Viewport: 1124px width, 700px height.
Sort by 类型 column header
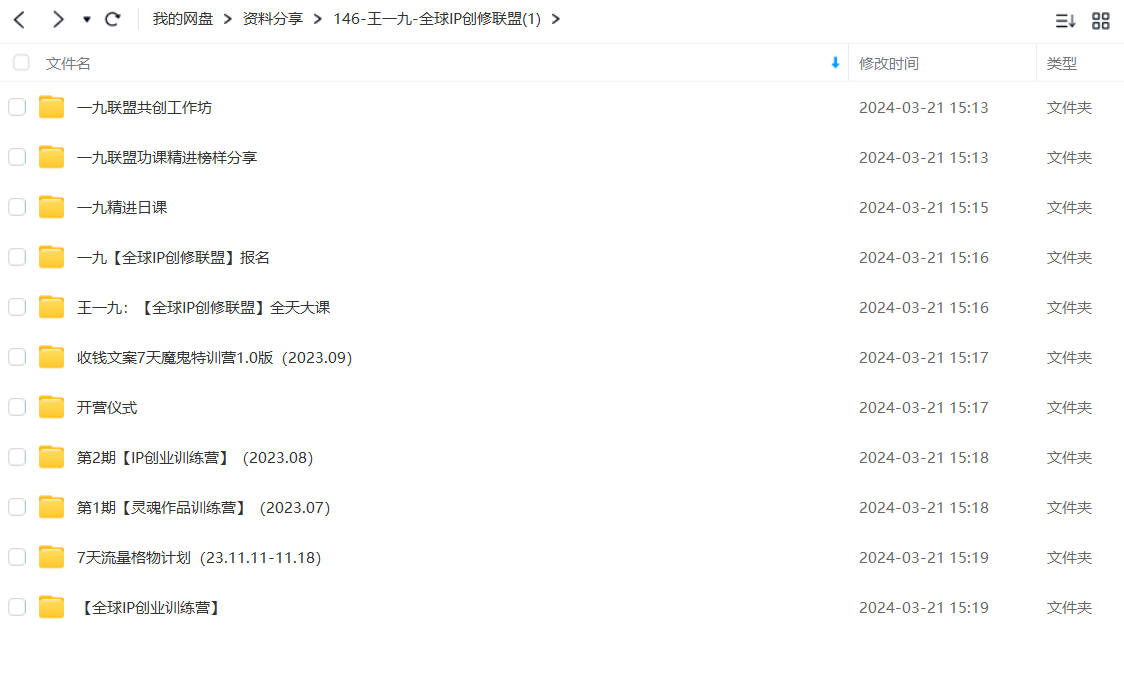1062,64
